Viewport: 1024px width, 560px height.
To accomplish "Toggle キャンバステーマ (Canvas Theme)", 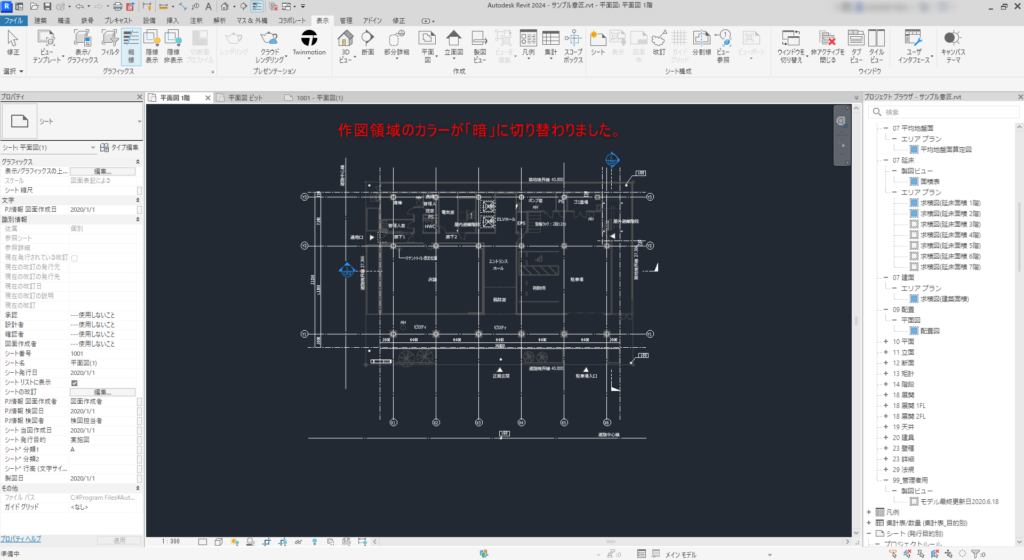I will tap(952, 46).
